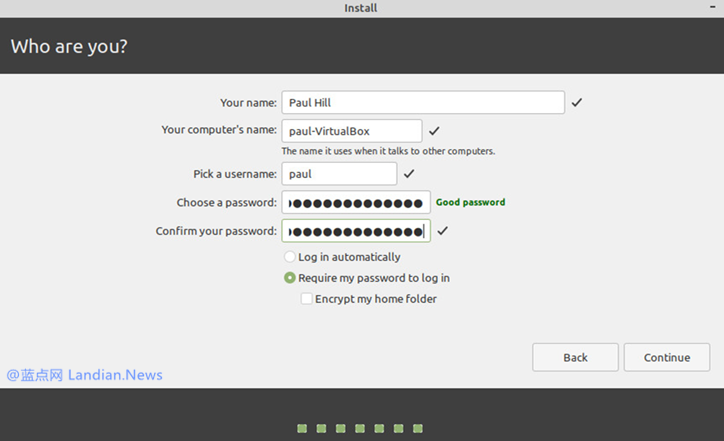Click the Good password strength label
The width and height of the screenshot is (724, 441).
pyautogui.click(x=470, y=202)
